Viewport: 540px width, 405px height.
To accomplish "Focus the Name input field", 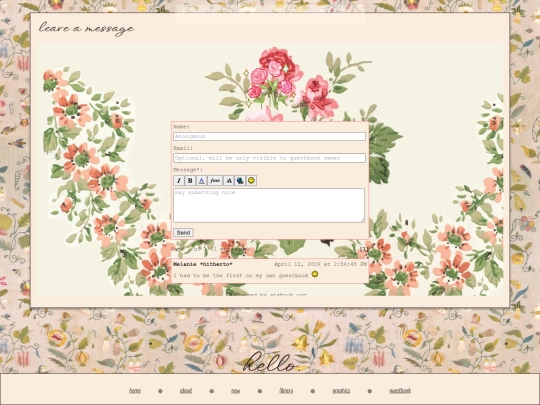I will 269,136.
